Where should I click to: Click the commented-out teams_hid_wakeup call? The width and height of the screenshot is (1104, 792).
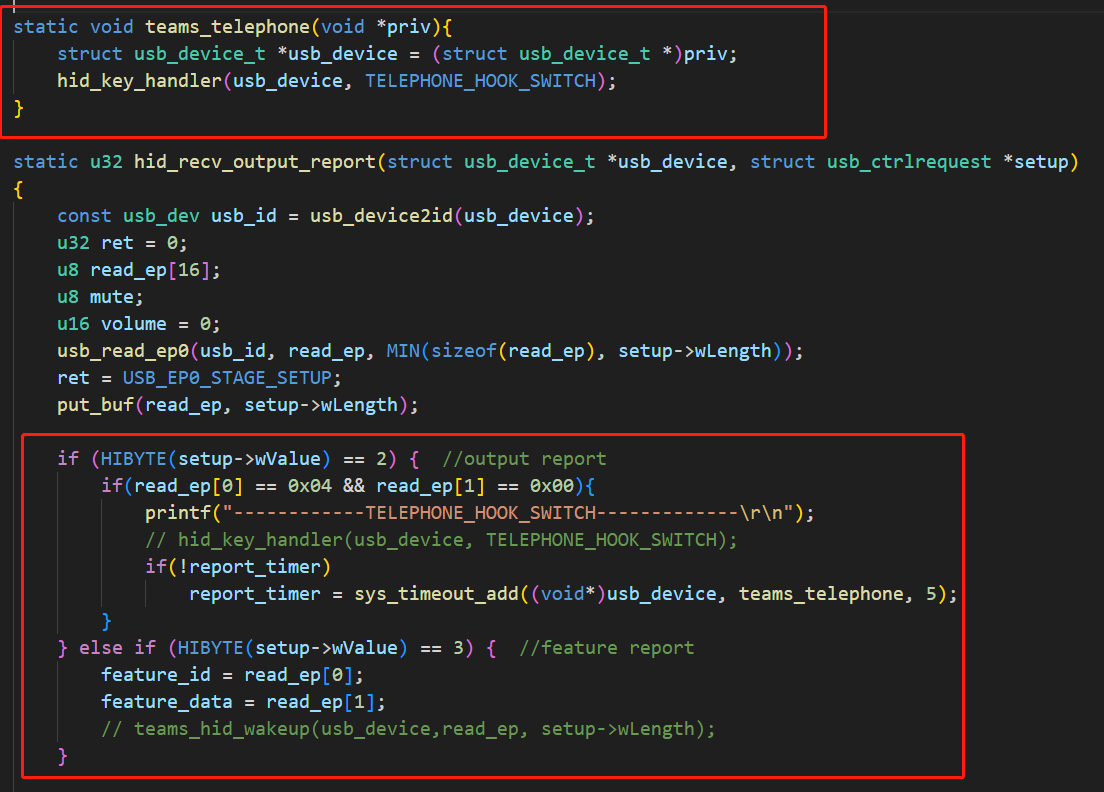pos(408,729)
